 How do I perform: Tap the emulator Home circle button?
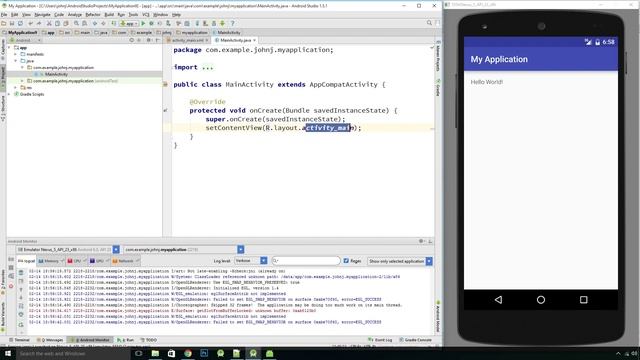click(x=541, y=300)
